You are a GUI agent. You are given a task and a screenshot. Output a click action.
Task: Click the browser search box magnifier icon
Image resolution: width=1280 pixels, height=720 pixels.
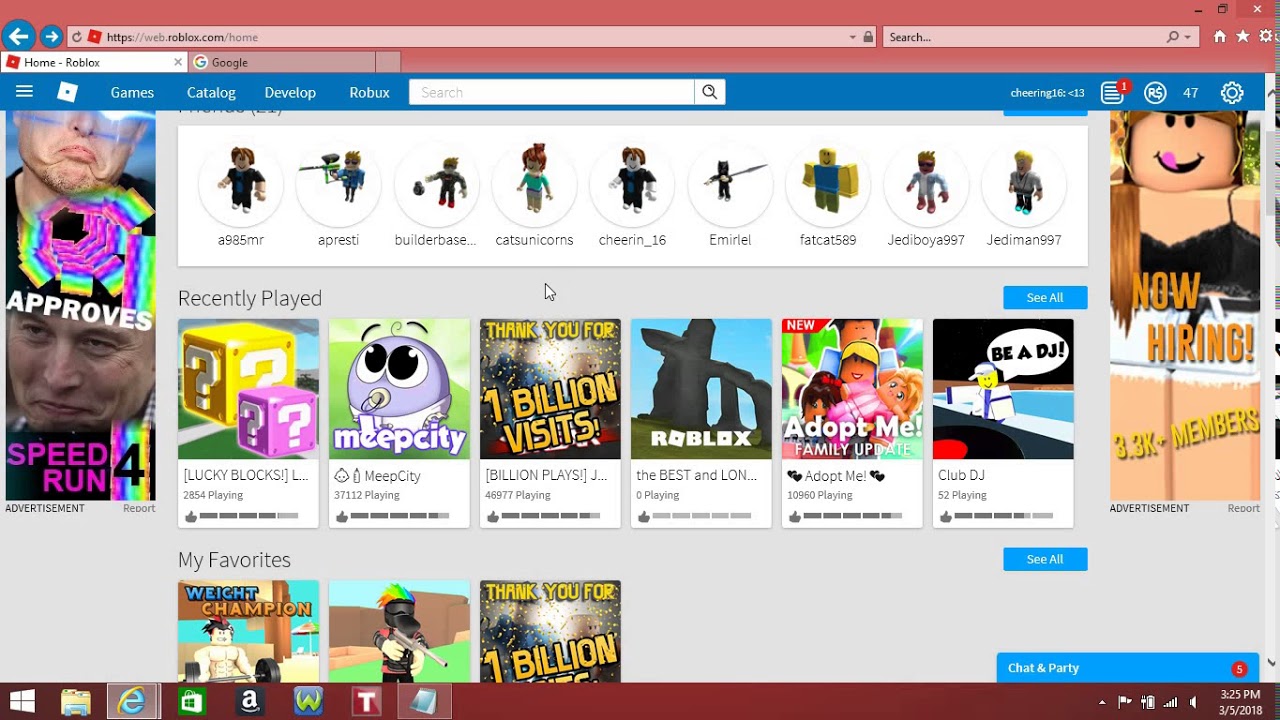pyautogui.click(x=1172, y=37)
